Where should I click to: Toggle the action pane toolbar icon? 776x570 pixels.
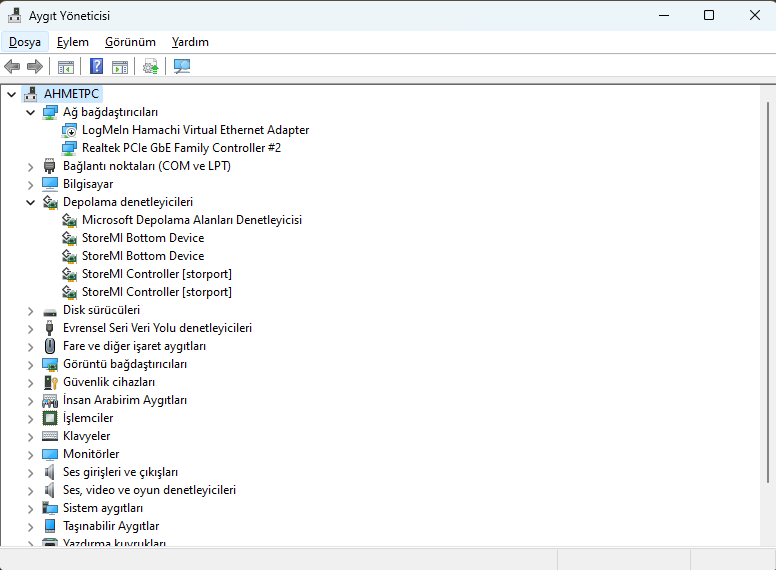[120, 66]
